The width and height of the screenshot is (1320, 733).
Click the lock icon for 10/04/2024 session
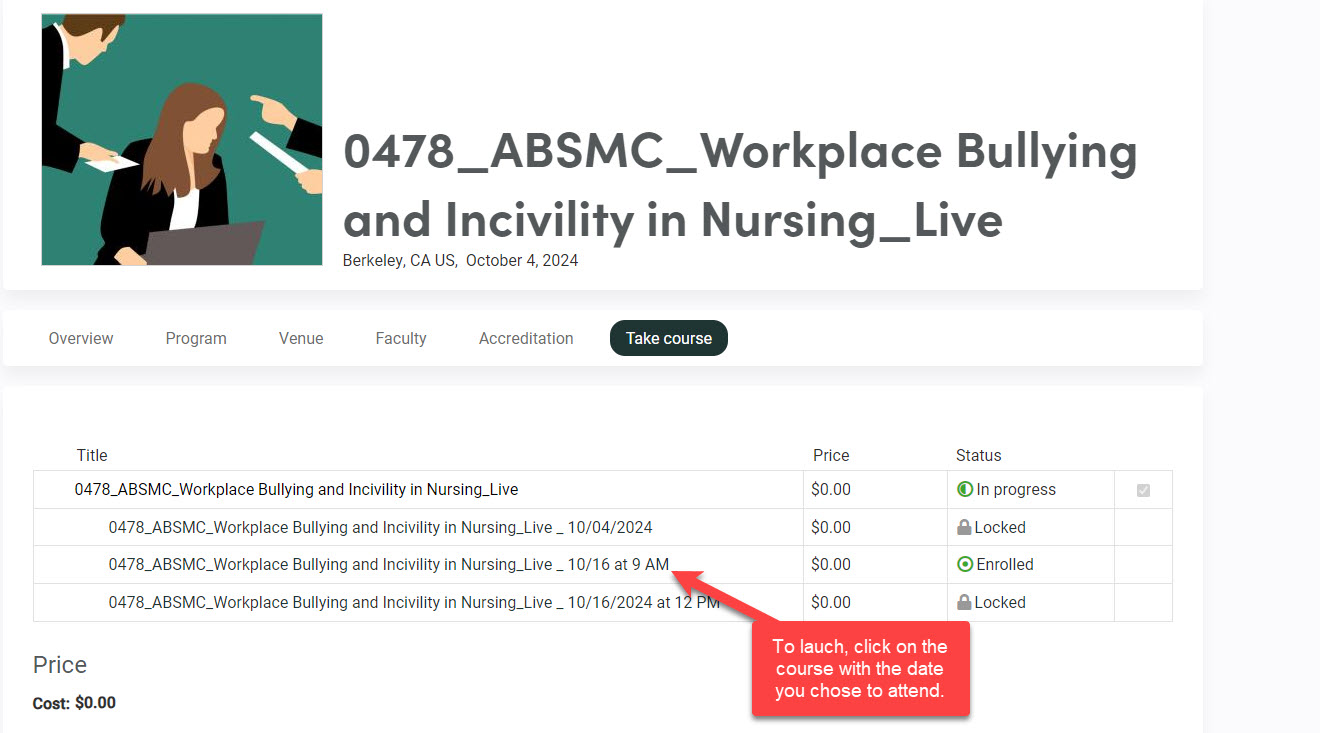coord(964,527)
